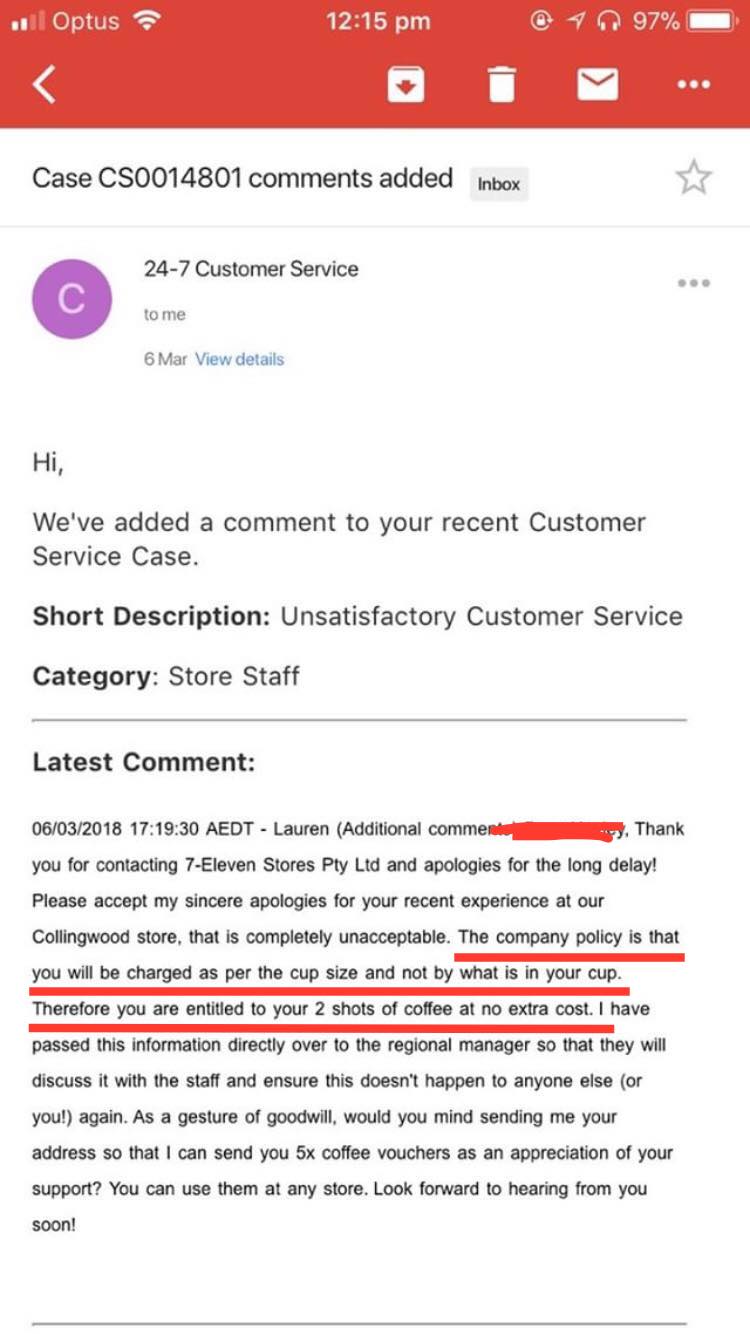The image size is (750, 1334).
Task: Tap the Wi-Fi icon beside Optus
Action: pyautogui.click(x=147, y=21)
